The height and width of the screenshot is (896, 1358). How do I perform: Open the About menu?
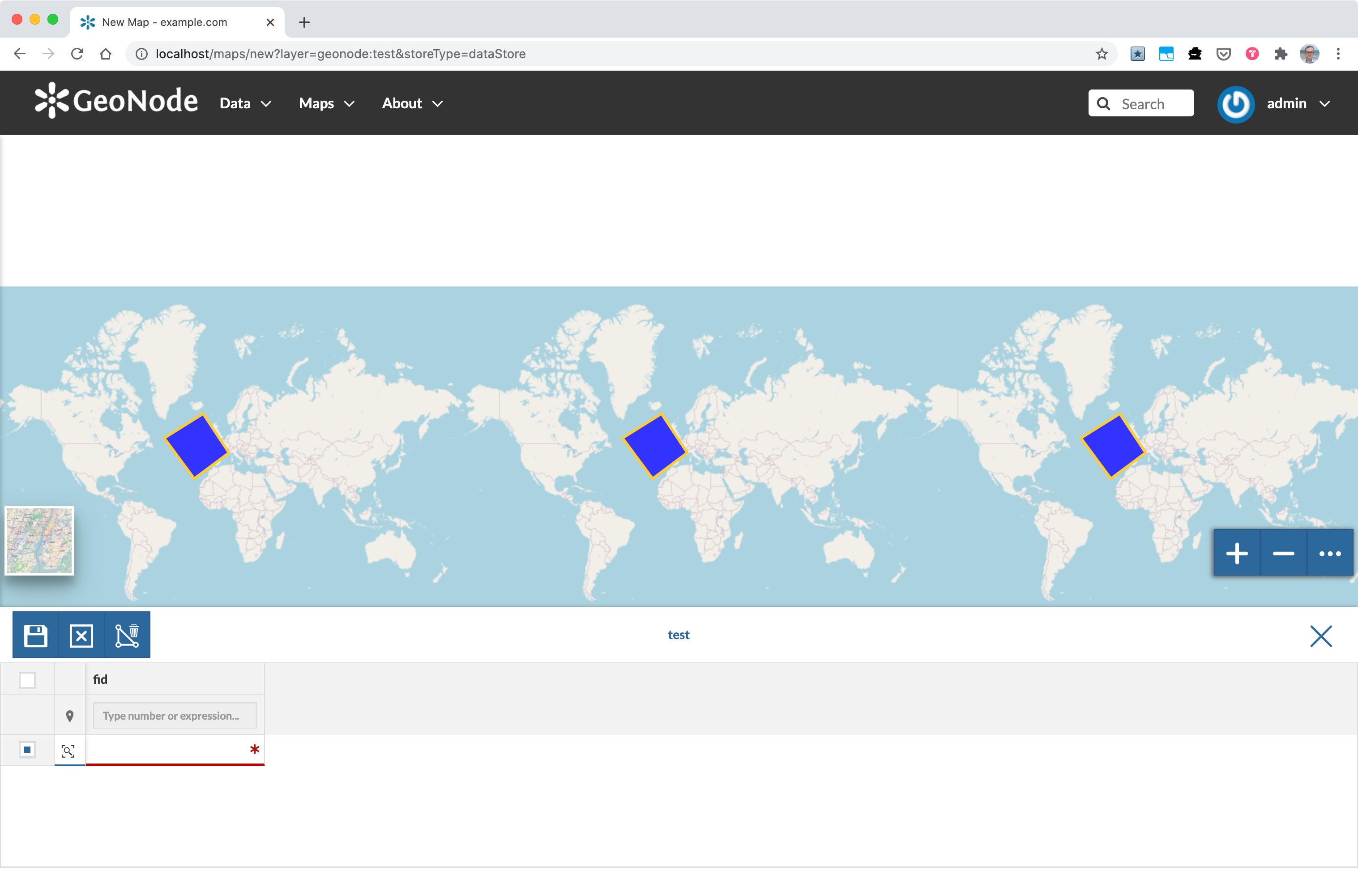click(411, 103)
